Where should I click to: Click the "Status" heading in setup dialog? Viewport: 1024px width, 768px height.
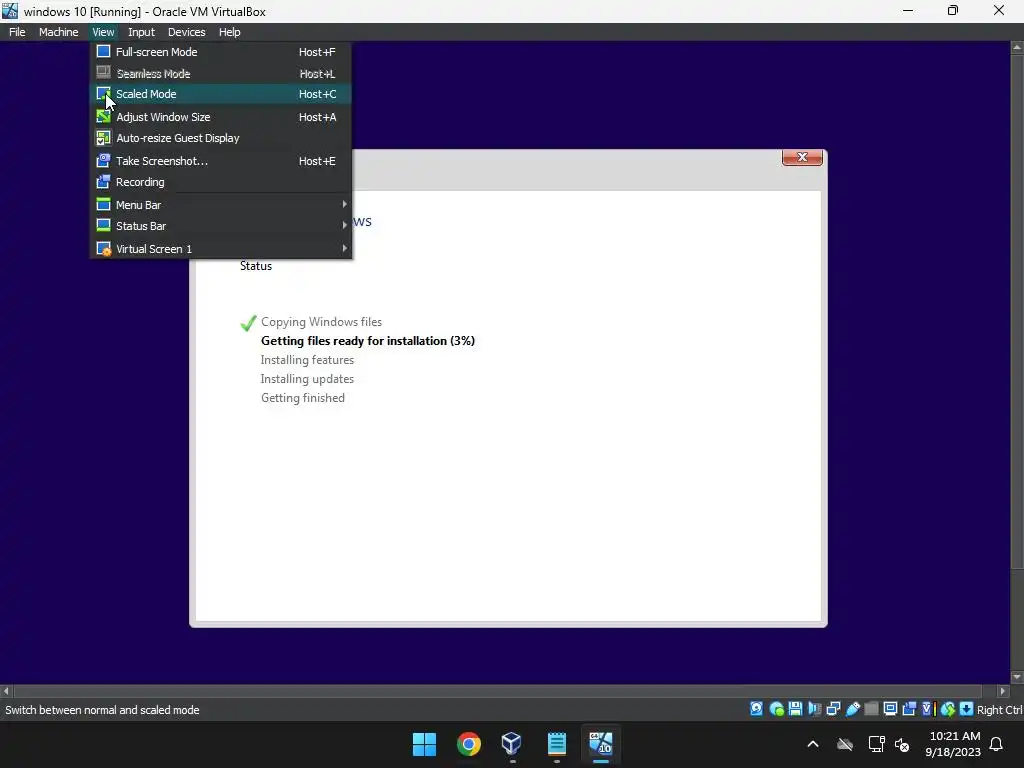tap(256, 266)
